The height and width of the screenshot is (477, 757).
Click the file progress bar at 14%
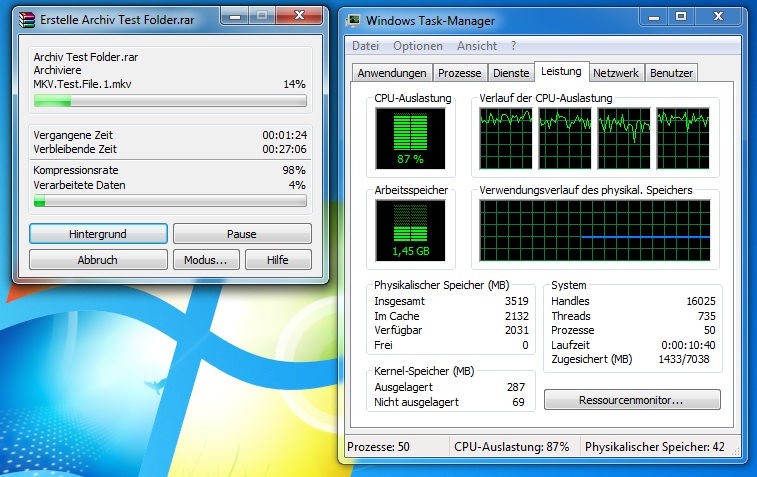pos(170,101)
